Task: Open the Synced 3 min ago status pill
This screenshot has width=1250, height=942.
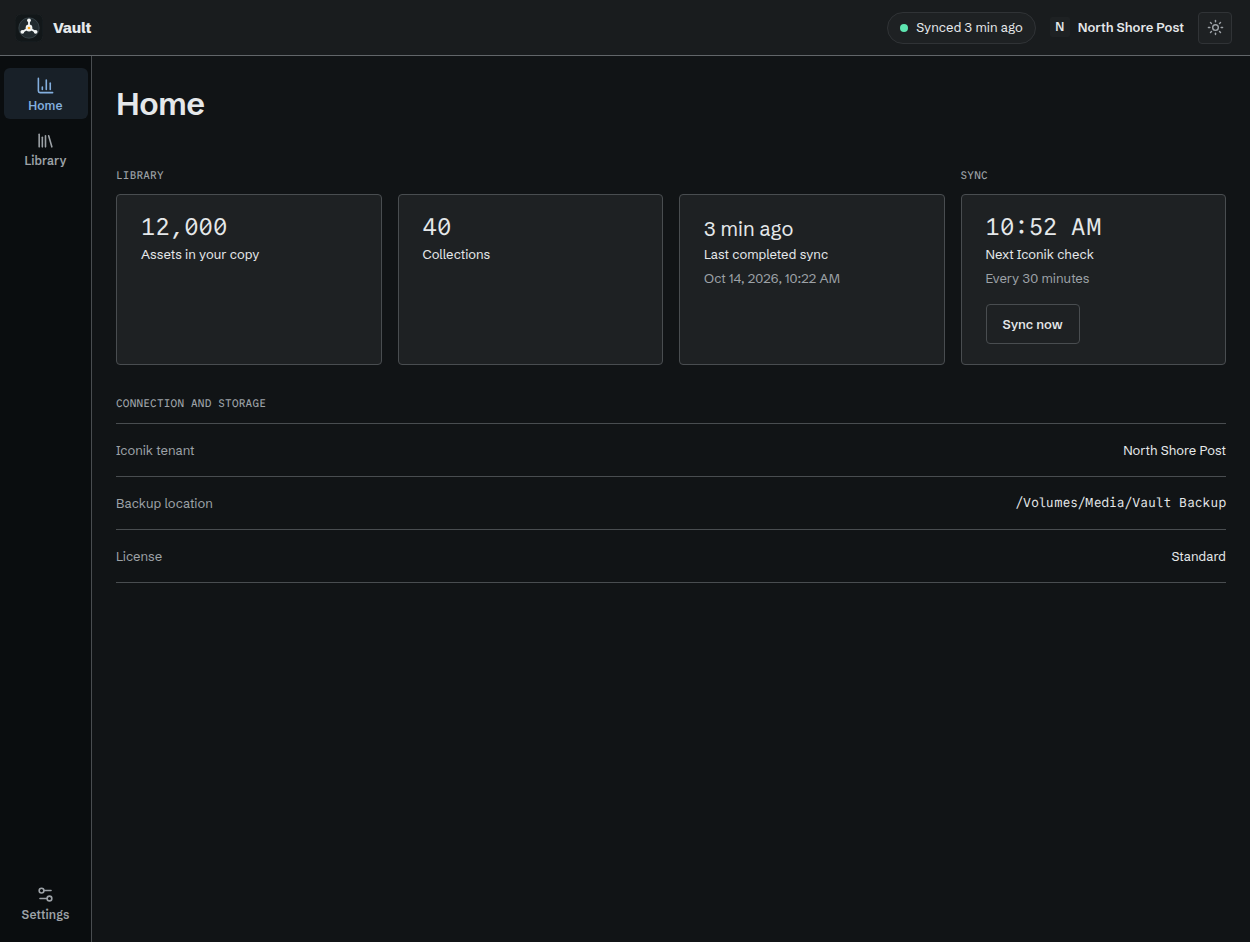Action: pos(961,28)
